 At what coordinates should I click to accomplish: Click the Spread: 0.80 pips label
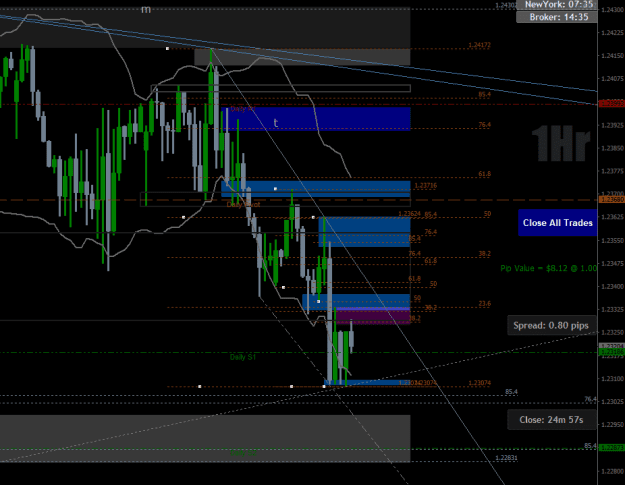point(551,325)
